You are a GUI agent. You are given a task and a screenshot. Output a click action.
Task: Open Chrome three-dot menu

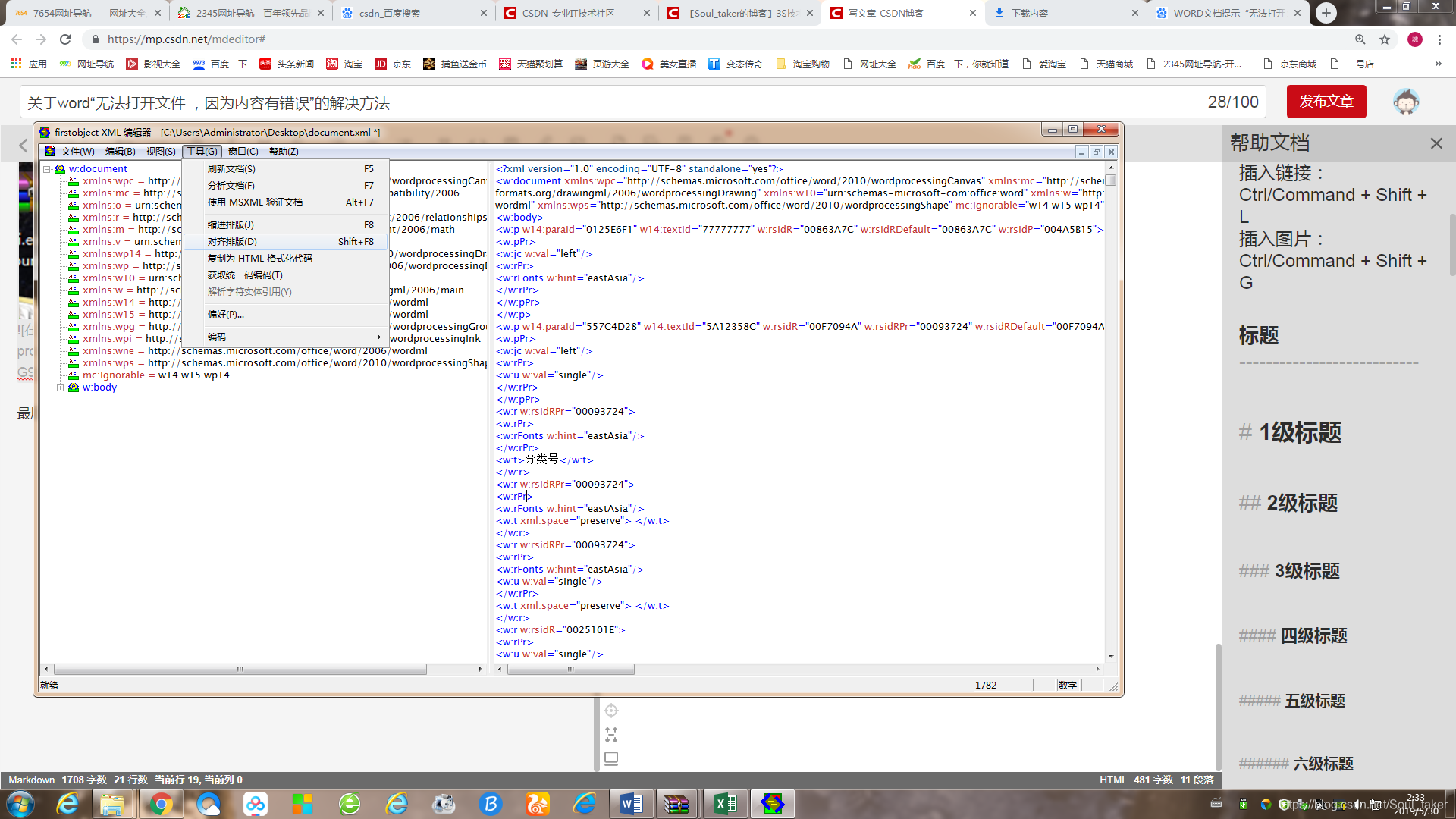1439,39
